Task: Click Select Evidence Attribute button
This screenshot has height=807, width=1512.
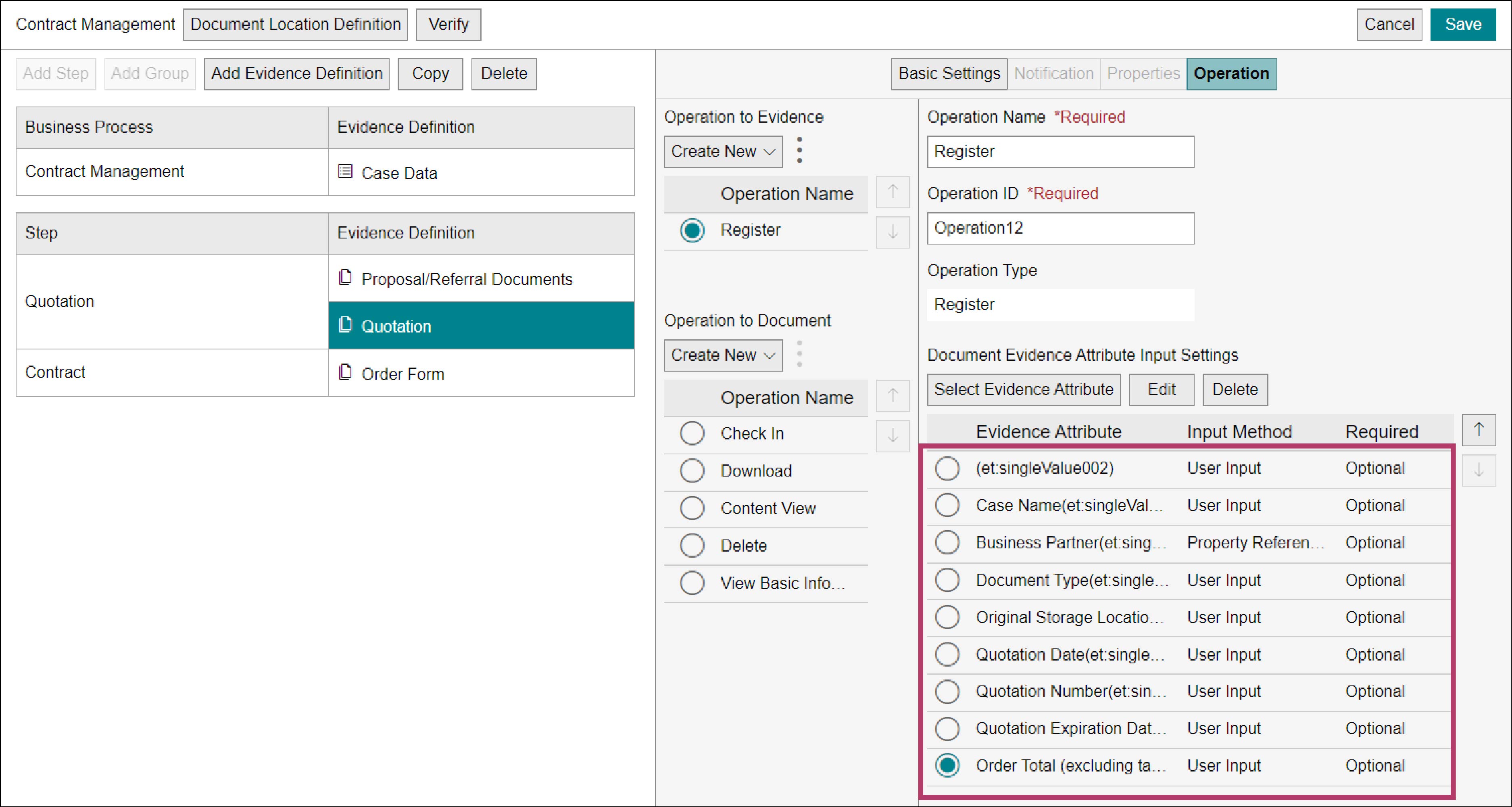Action: tap(1024, 389)
